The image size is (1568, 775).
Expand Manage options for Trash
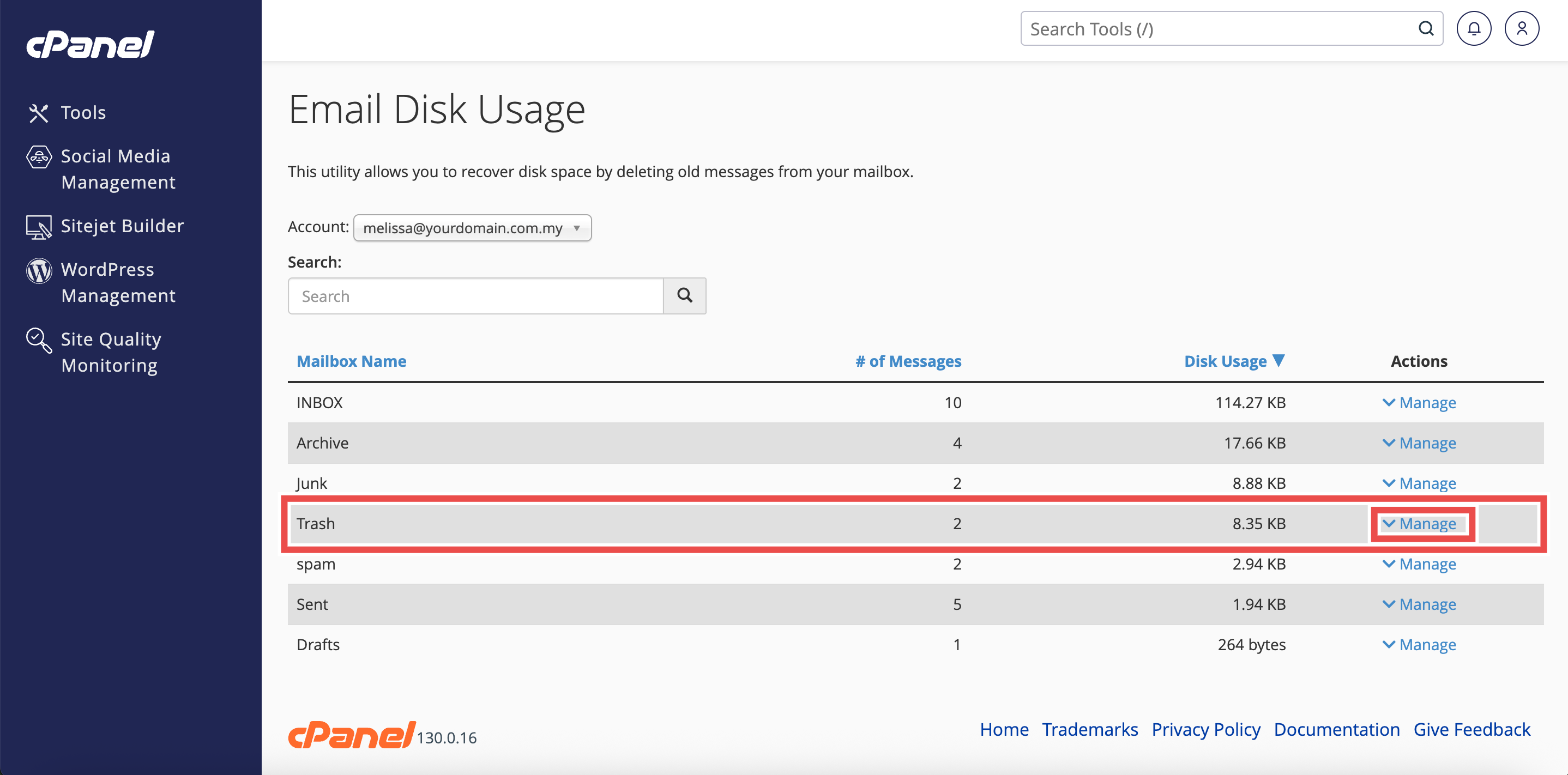(x=1419, y=524)
